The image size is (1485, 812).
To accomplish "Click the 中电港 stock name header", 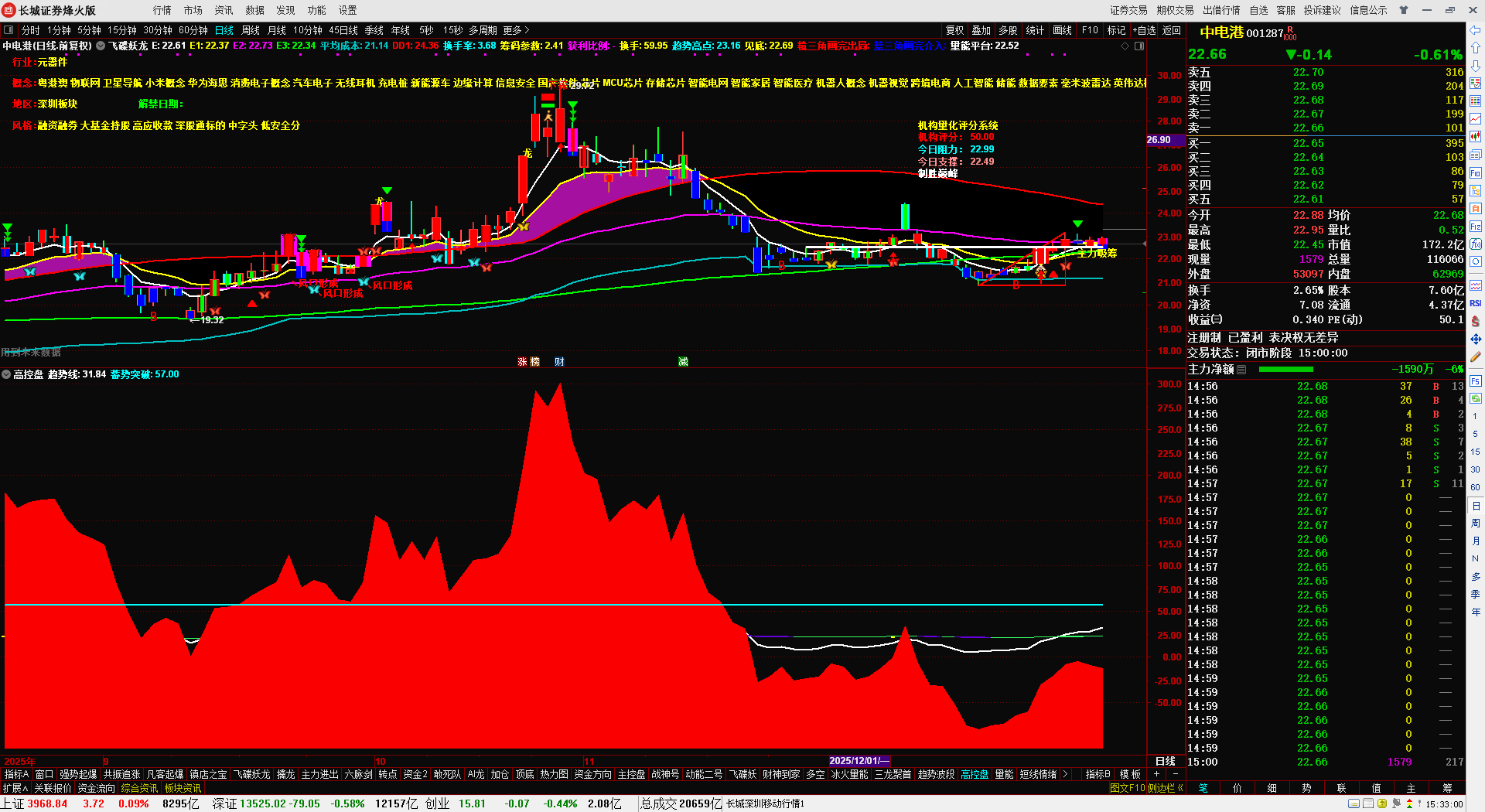I will 1221,32.
